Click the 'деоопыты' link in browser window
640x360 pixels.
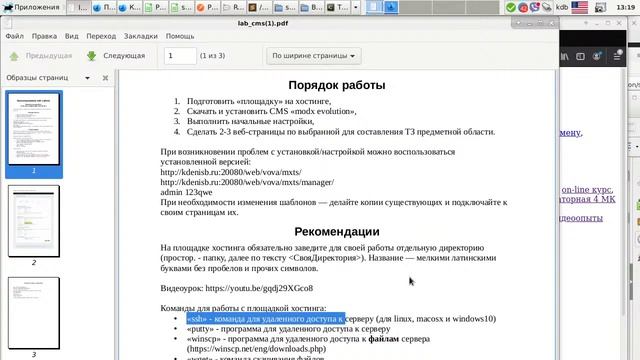tap(581, 218)
